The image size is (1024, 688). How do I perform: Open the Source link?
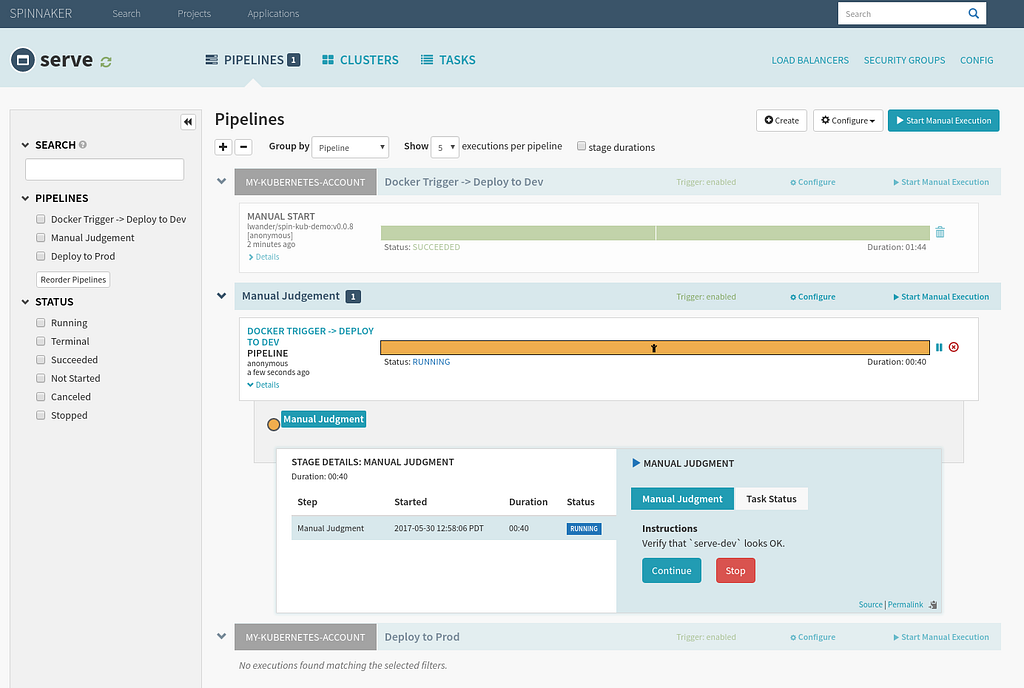(x=870, y=605)
